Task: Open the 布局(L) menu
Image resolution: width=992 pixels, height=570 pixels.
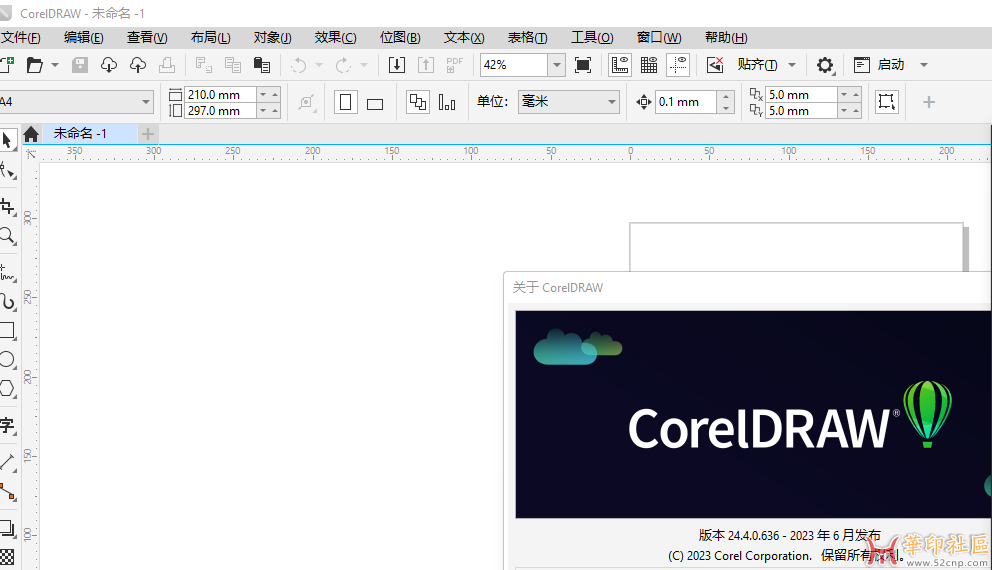Action: pos(211,37)
